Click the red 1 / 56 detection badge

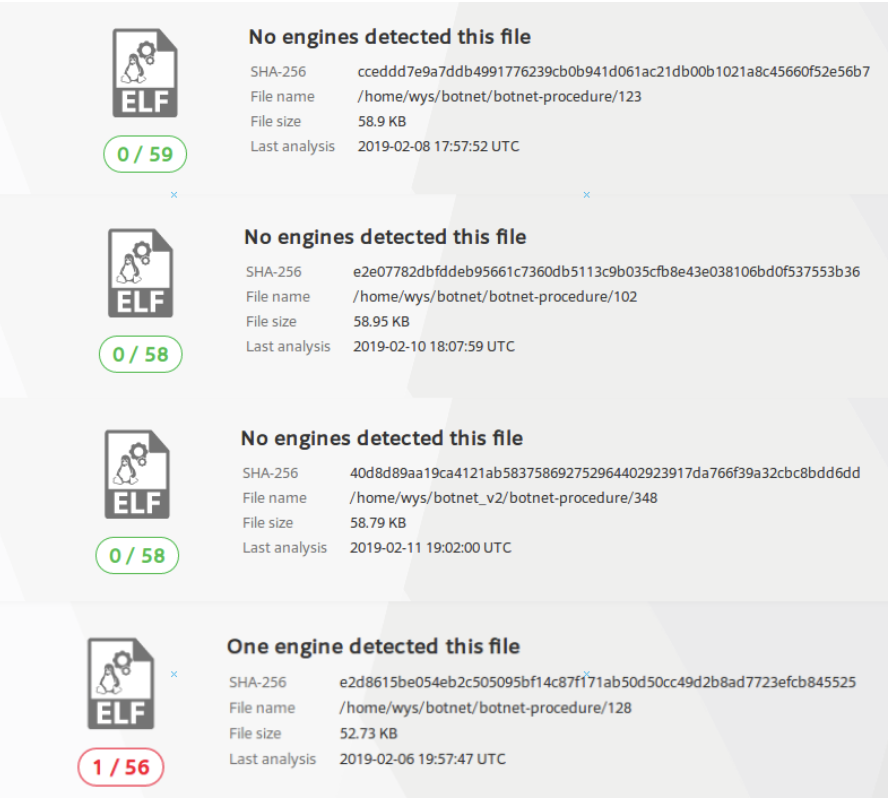(120, 767)
